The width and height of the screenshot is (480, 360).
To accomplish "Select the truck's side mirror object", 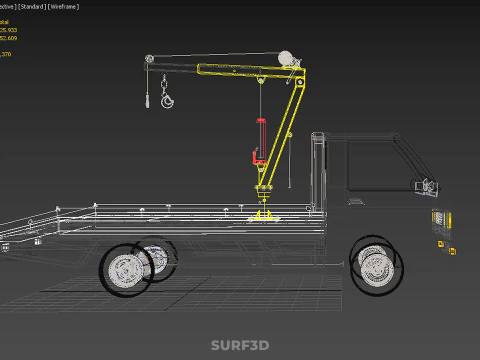I will [426, 187].
